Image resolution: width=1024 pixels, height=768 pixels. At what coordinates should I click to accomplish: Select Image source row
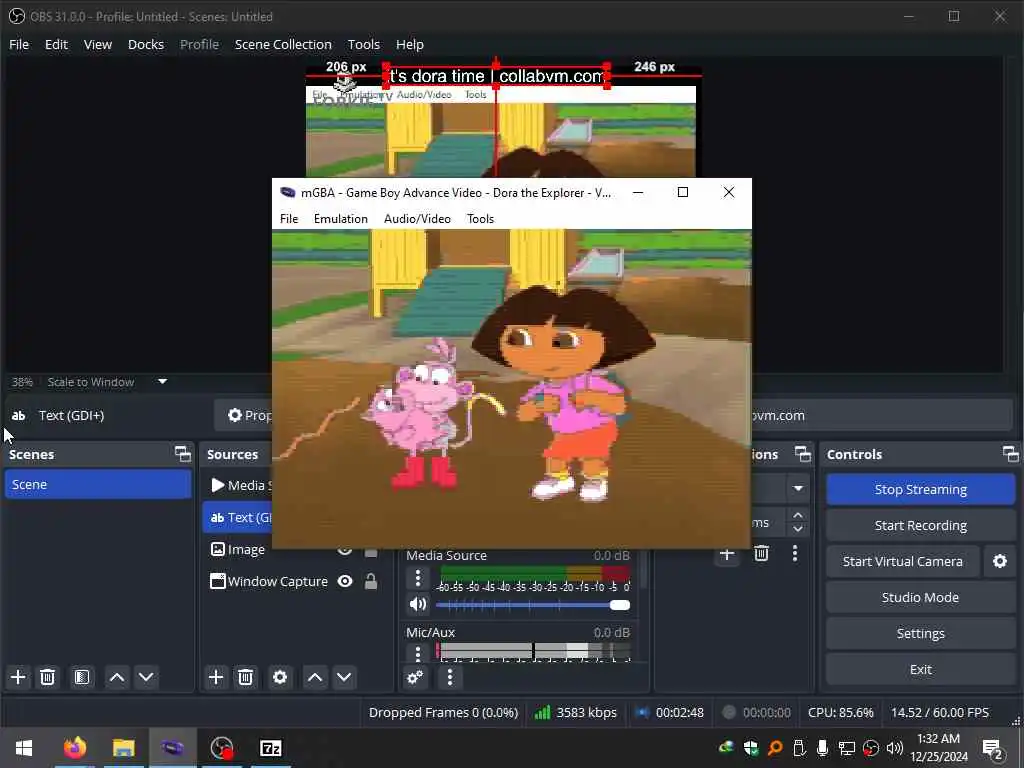pos(297,552)
